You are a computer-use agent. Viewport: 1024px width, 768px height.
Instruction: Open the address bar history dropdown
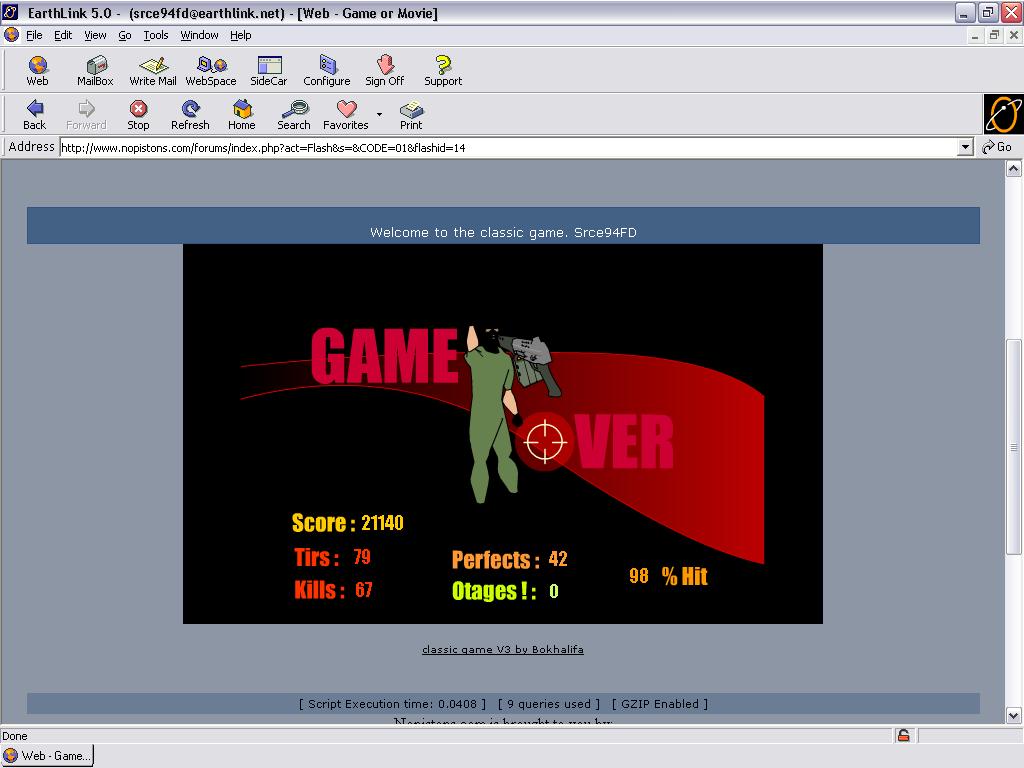[x=965, y=147]
